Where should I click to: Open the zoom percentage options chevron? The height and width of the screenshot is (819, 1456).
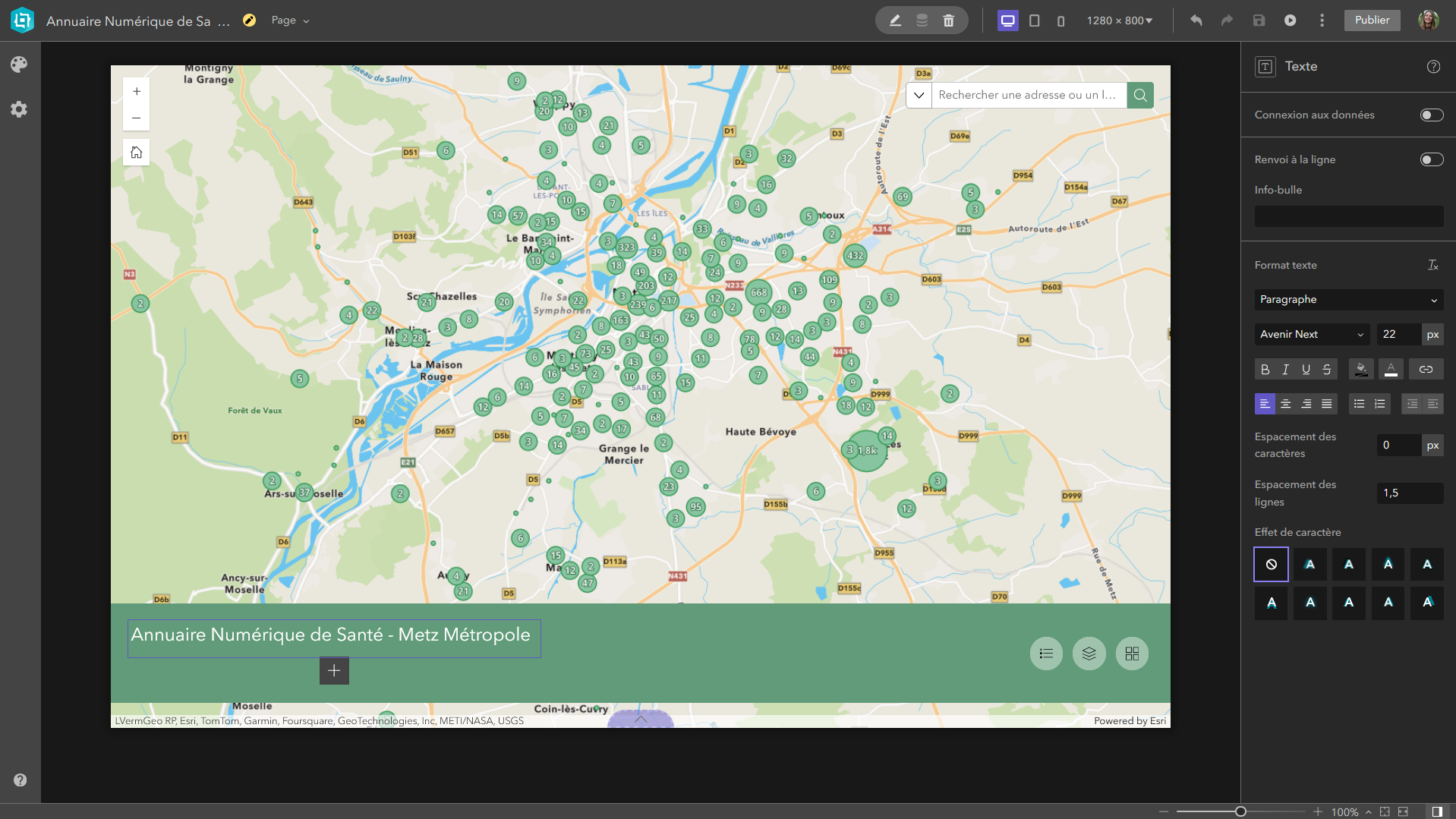(1368, 811)
